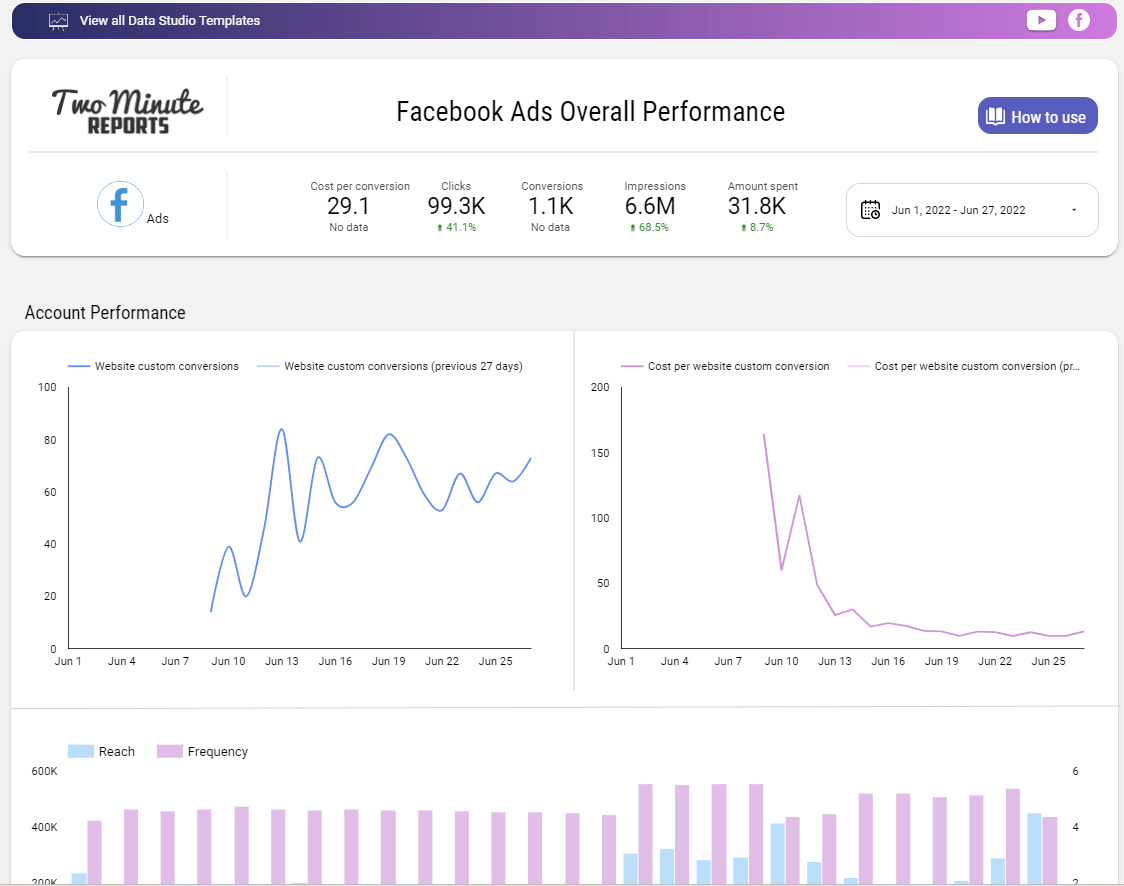1124x886 pixels.
Task: Click the book icon on How to use
Action: tap(995, 116)
